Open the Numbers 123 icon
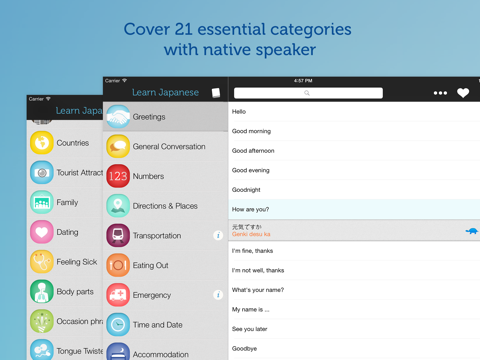The height and width of the screenshot is (360, 480). (x=118, y=176)
